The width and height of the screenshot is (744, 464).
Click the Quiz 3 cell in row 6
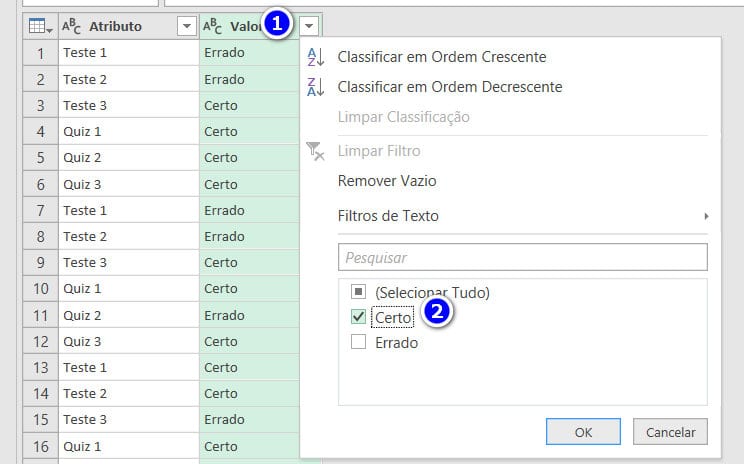click(x=129, y=184)
